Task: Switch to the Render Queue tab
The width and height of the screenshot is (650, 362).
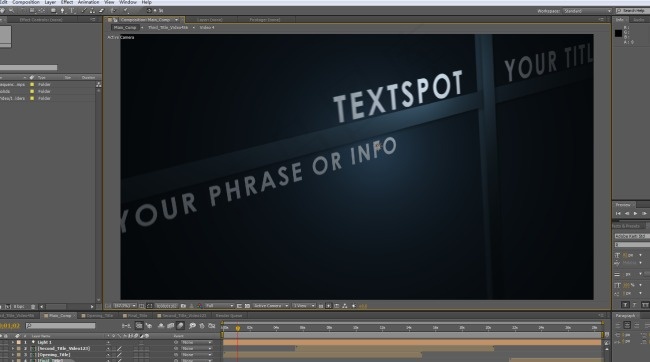Action: (x=228, y=316)
